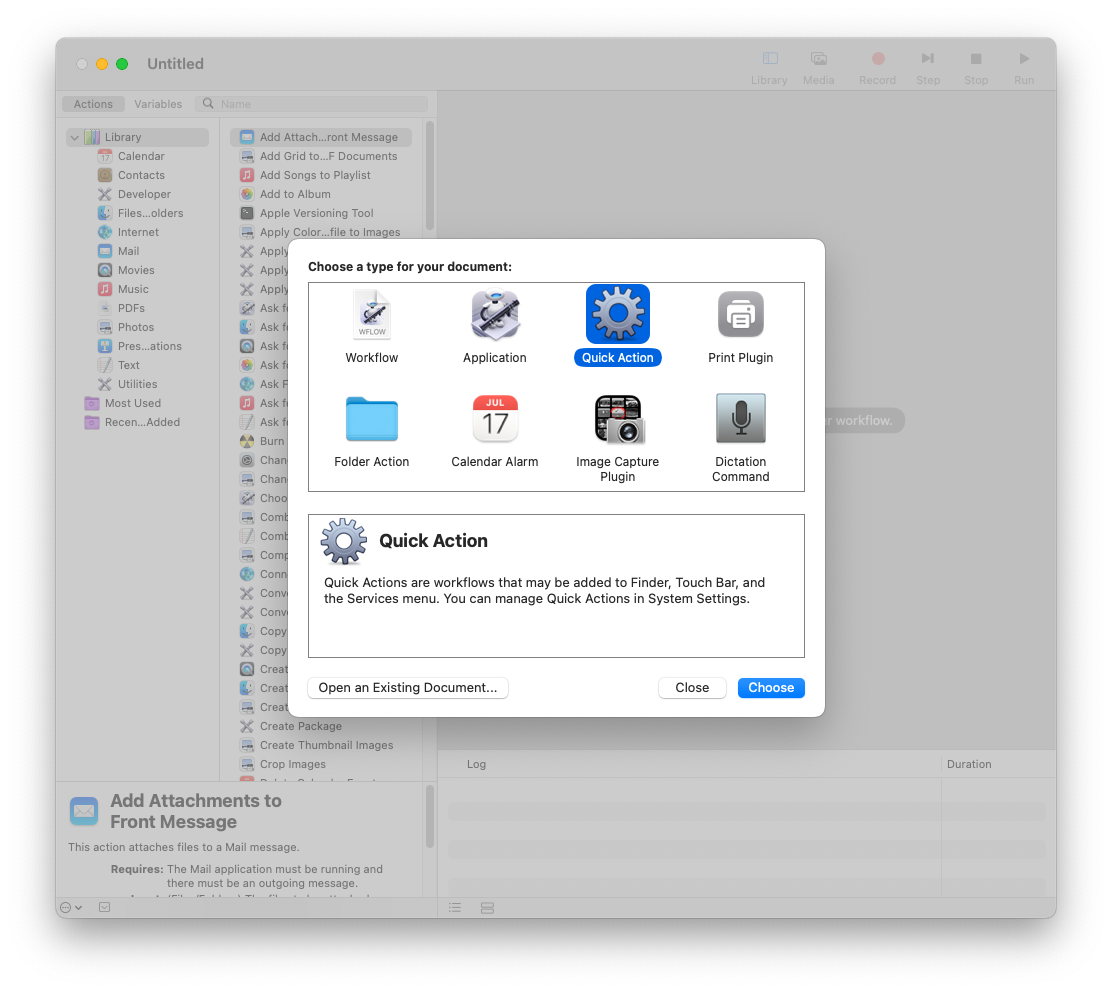Select the Image Capture Plugin icon

click(x=618, y=419)
